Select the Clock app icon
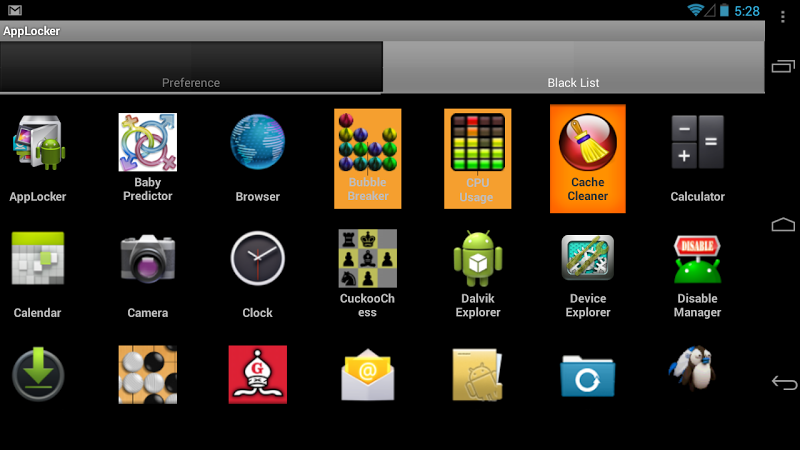This screenshot has height=450, width=800. pyautogui.click(x=258, y=258)
